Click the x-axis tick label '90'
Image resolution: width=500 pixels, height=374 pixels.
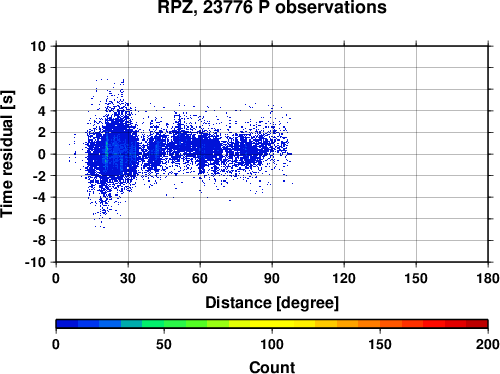pos(272,278)
